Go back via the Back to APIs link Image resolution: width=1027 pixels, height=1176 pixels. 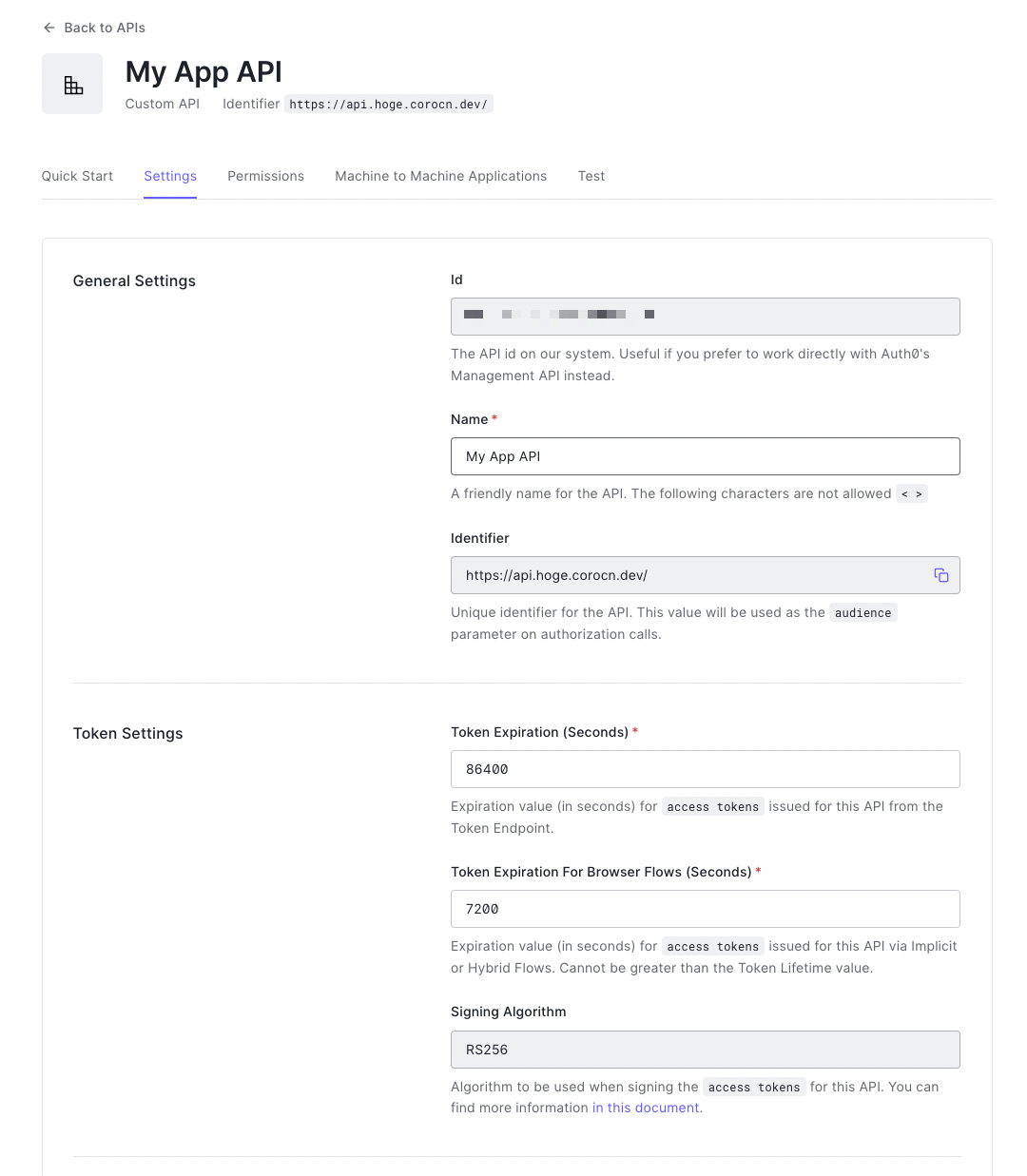[94, 28]
